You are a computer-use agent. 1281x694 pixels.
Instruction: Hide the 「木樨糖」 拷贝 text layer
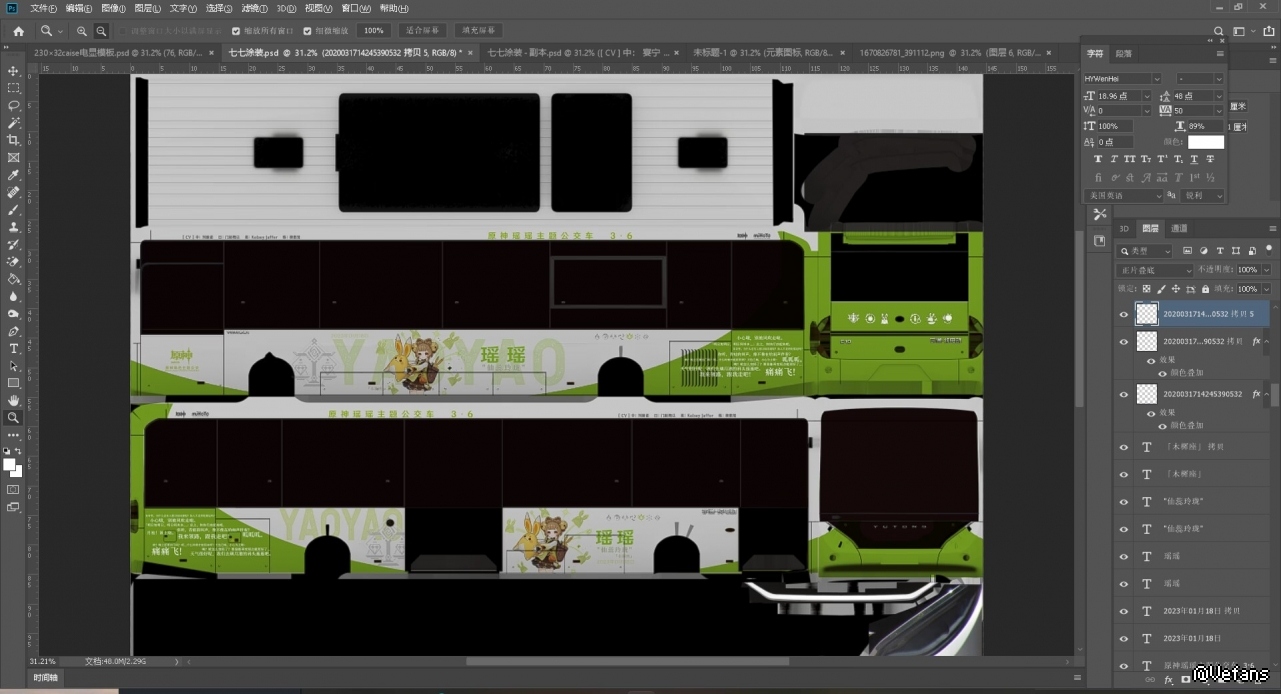[1123, 447]
